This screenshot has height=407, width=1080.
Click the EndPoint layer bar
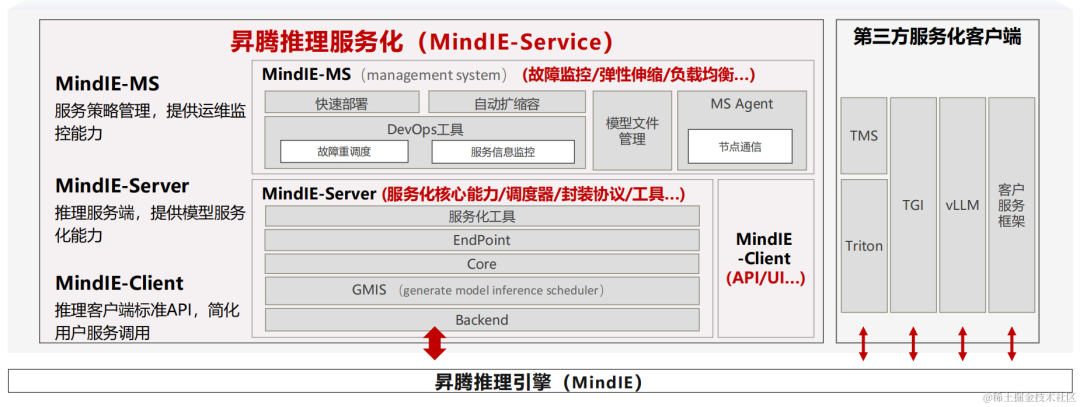click(x=482, y=240)
